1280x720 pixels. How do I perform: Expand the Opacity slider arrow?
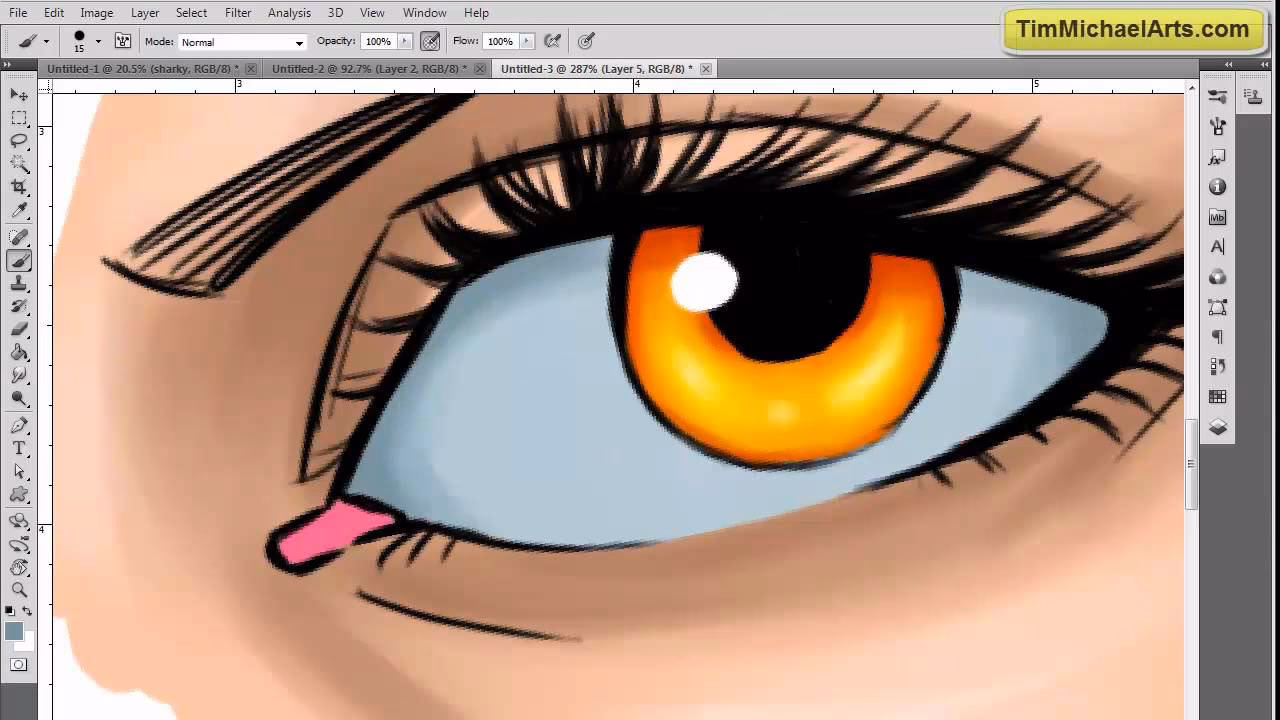click(405, 41)
